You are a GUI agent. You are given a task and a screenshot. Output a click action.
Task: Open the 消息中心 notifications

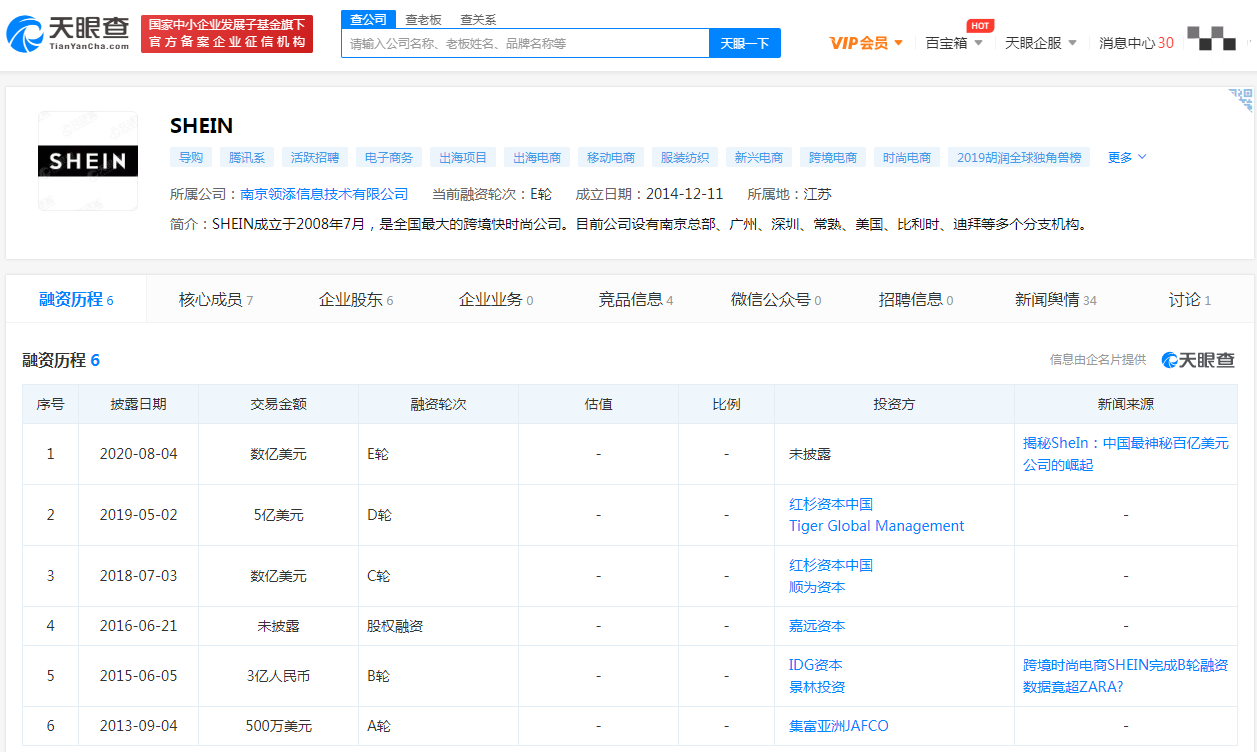(x=1136, y=43)
